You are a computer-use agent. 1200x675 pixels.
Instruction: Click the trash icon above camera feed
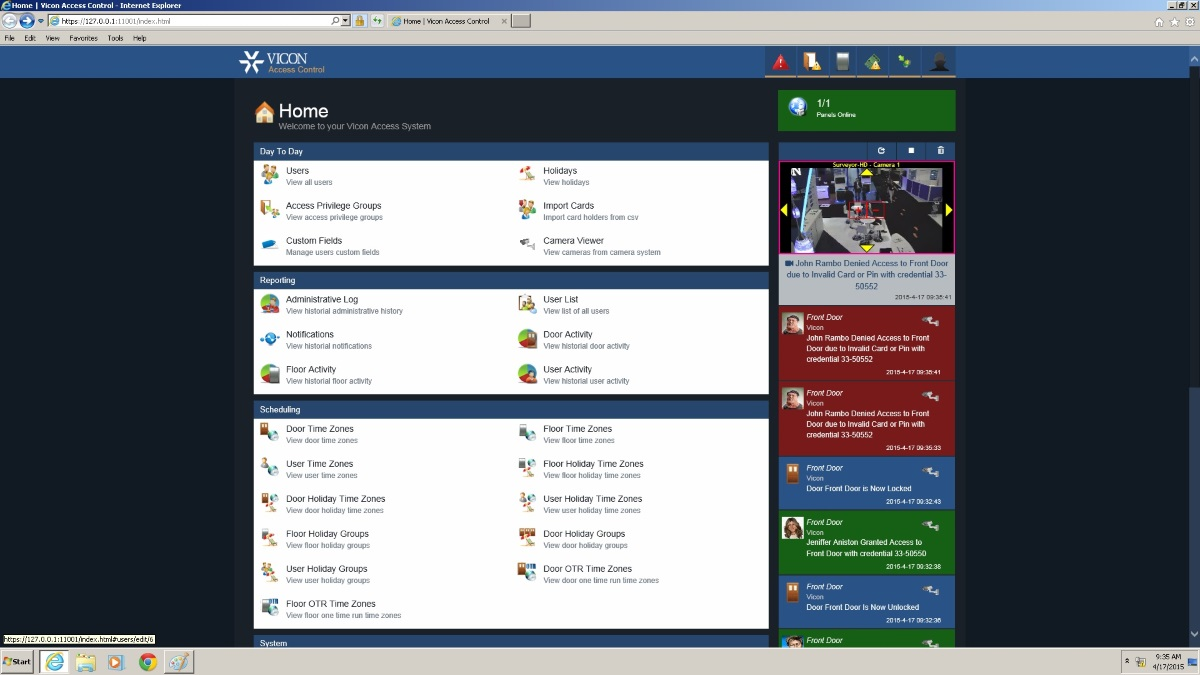tap(940, 151)
